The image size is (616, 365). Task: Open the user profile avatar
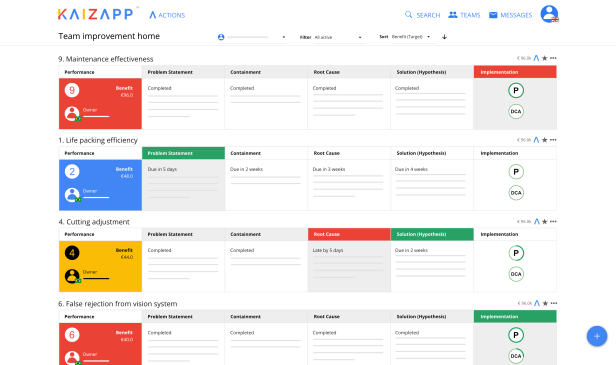click(x=549, y=14)
